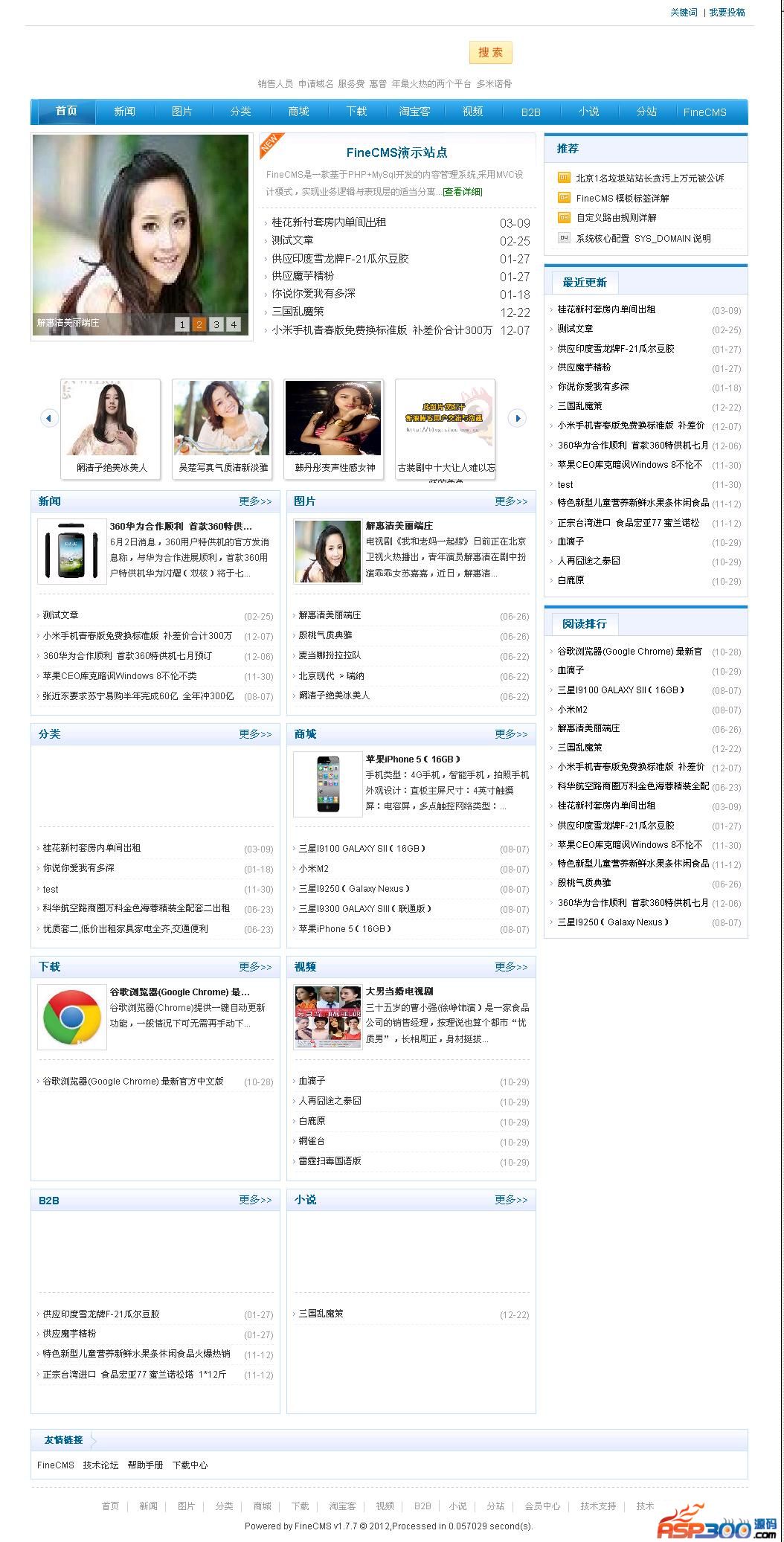784x1542 pixels.
Task: Select 商城 in the blue navigation bar
Action: pyautogui.click(x=298, y=112)
